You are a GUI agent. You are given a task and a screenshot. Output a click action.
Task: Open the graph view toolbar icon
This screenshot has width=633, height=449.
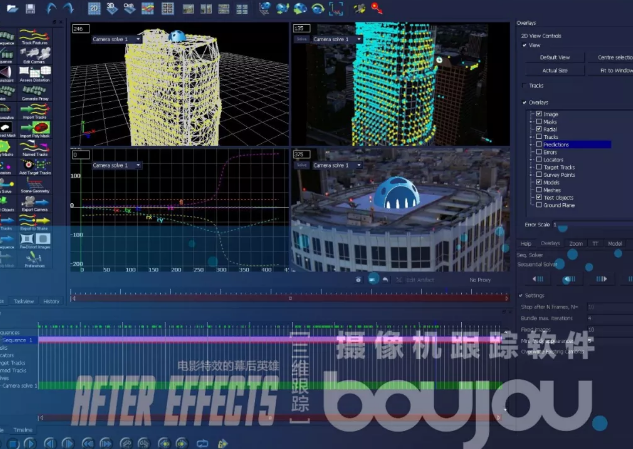coord(148,8)
